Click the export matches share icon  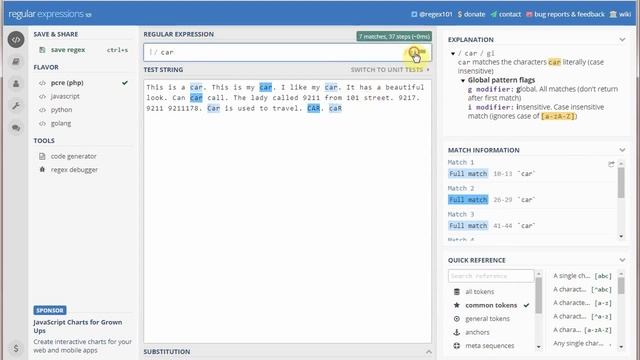(x=611, y=164)
